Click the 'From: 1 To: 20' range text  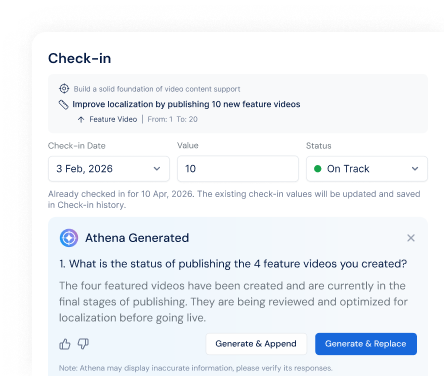(x=173, y=119)
